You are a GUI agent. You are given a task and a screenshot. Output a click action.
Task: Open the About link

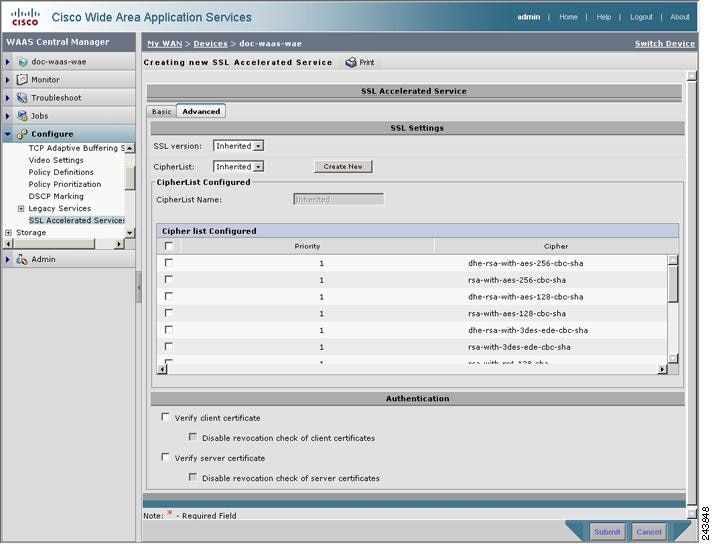tap(679, 17)
